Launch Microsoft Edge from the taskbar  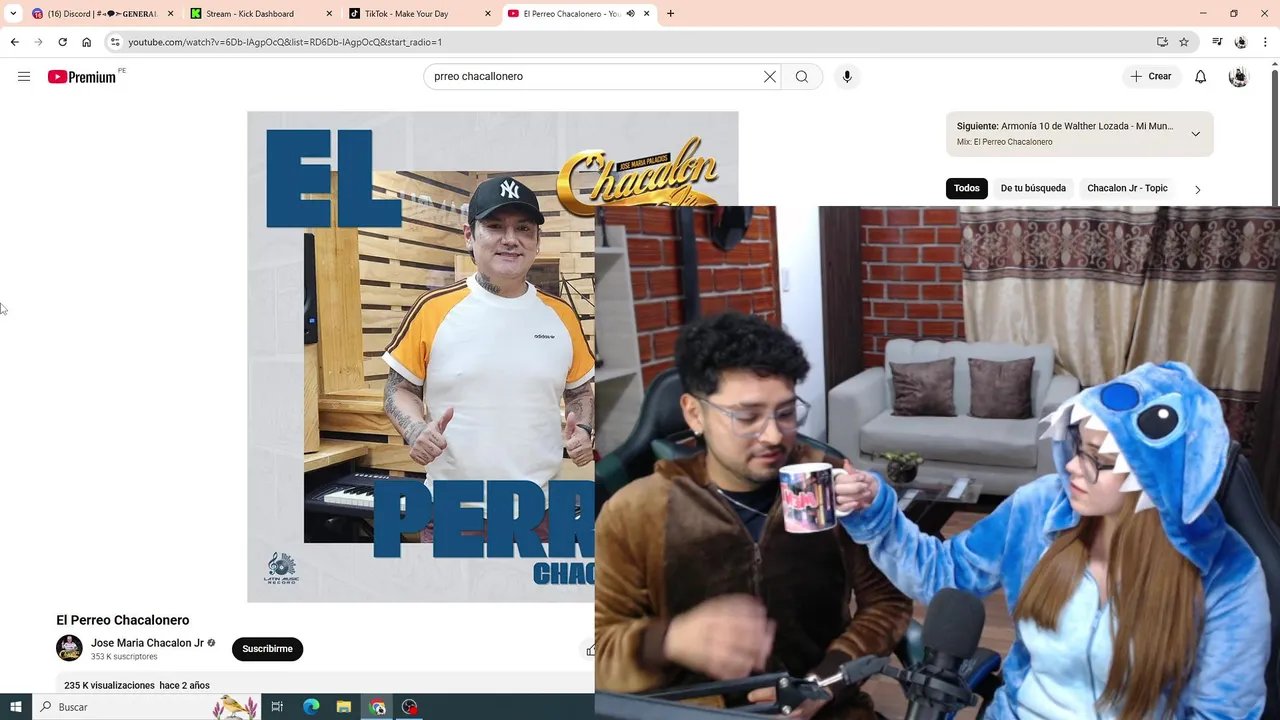coord(311,707)
